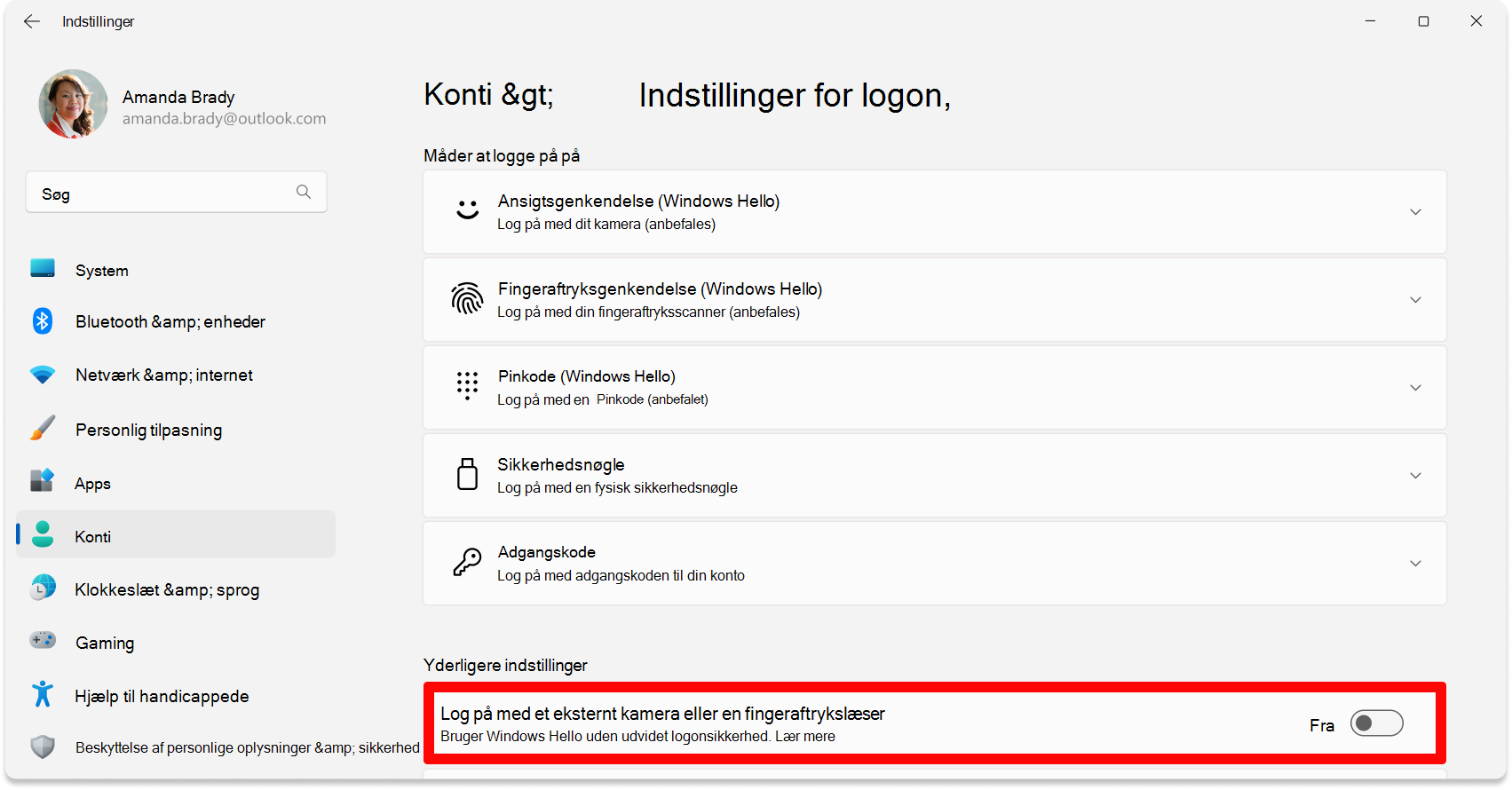This screenshot has height=790, width=1512.
Task: Open Klokkeslæt & sprog category
Action: (167, 590)
